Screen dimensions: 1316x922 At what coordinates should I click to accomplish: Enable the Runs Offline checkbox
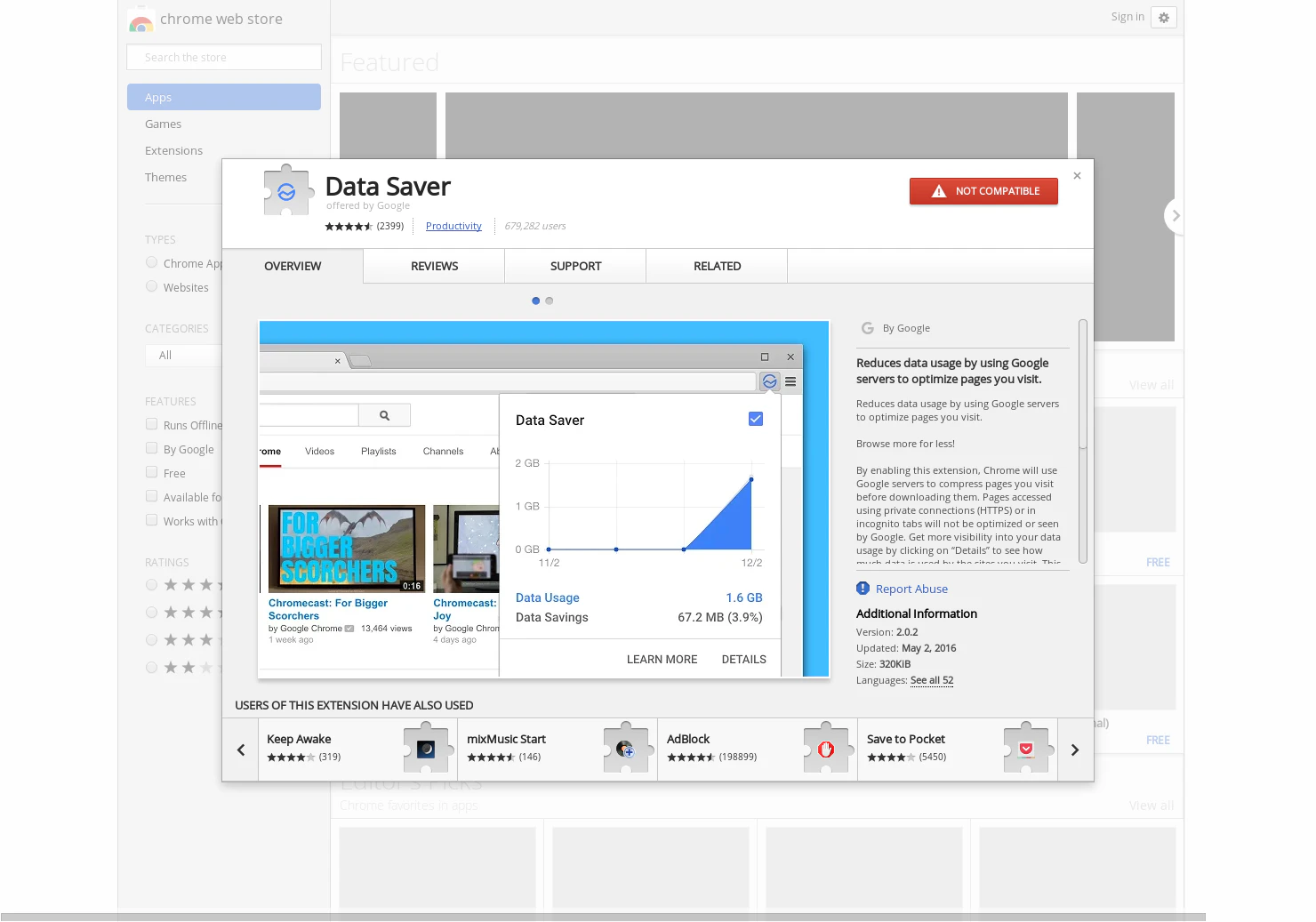(152, 424)
